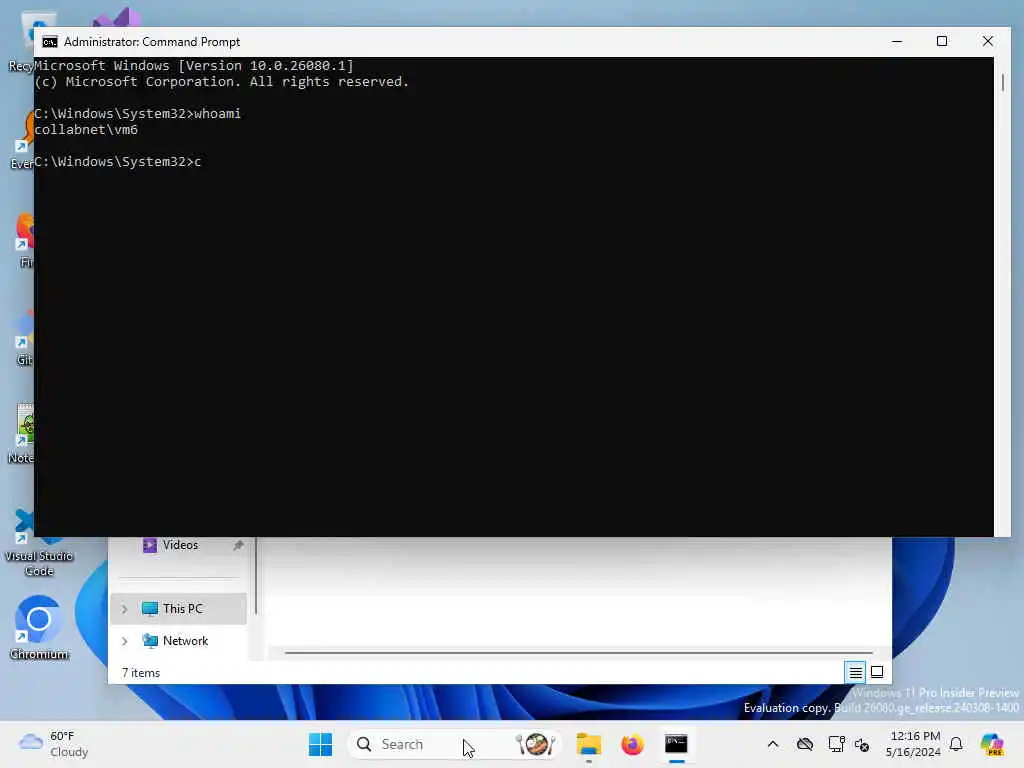Click the taskbar Search box
Viewport: 1024px width, 768px height.
[x=455, y=744]
